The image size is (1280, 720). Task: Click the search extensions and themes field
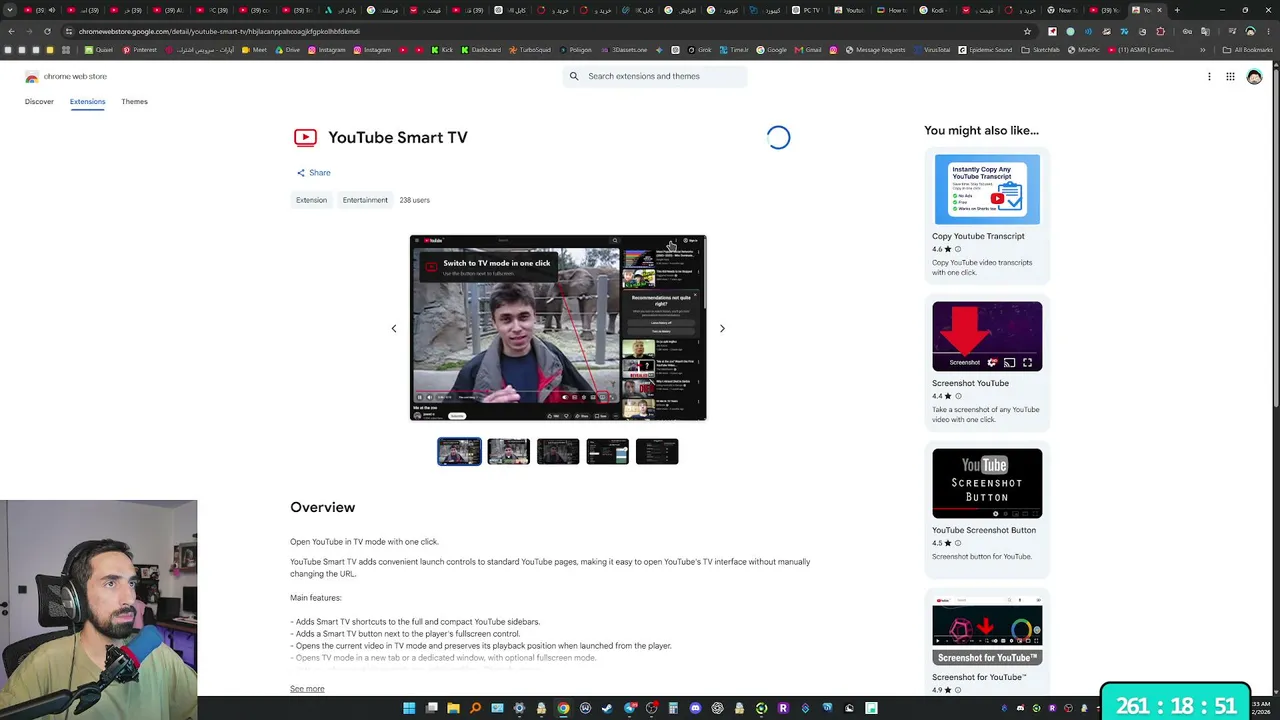(655, 76)
